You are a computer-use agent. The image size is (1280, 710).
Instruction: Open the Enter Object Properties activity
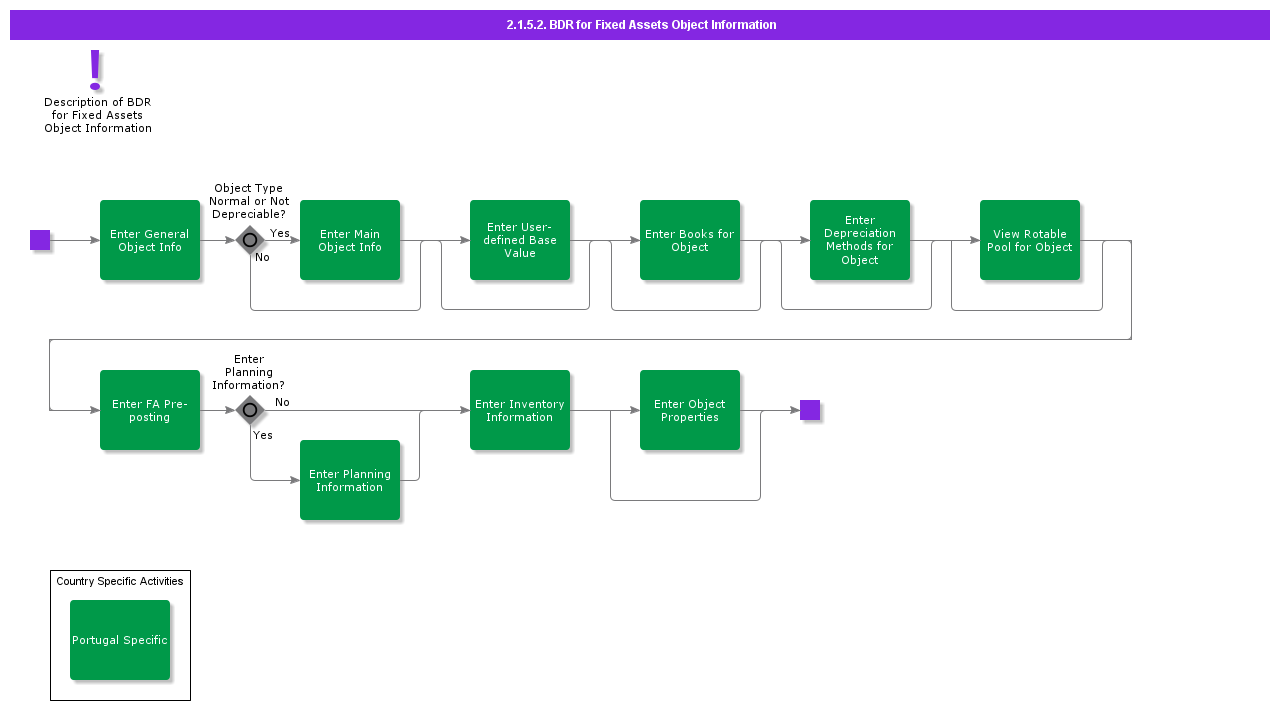[690, 410]
